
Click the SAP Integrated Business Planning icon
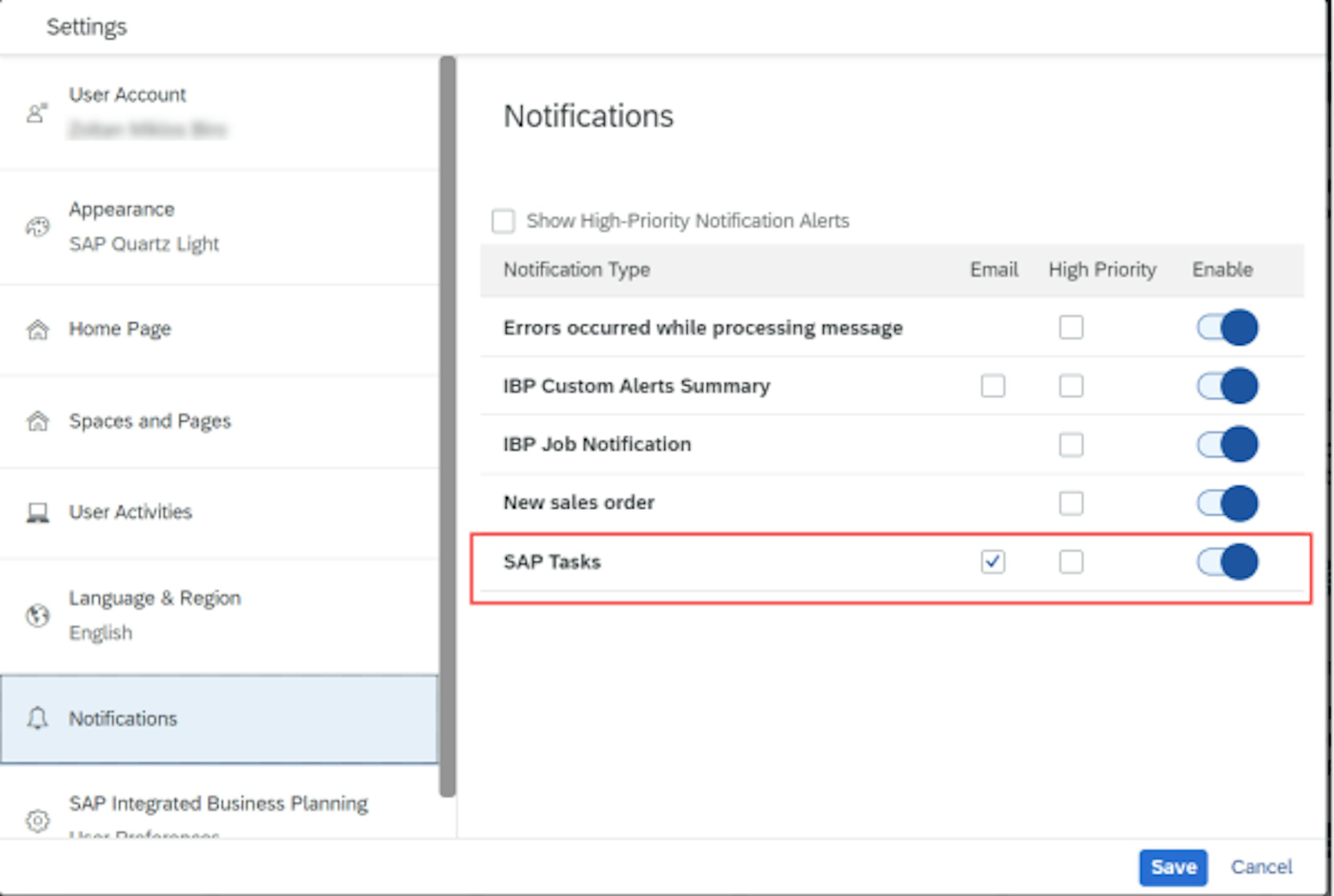[x=37, y=810]
